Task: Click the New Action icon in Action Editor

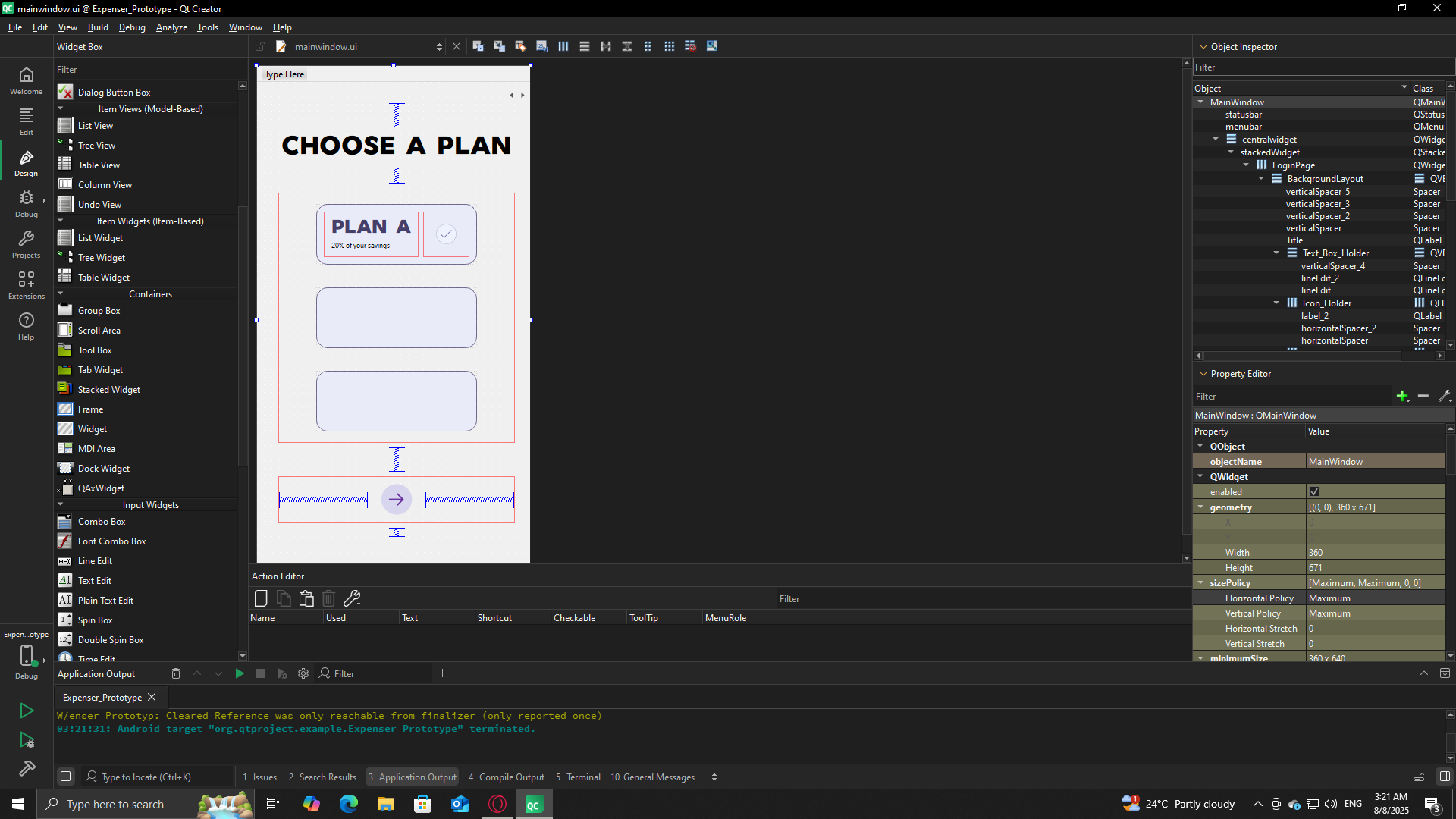Action: click(261, 598)
